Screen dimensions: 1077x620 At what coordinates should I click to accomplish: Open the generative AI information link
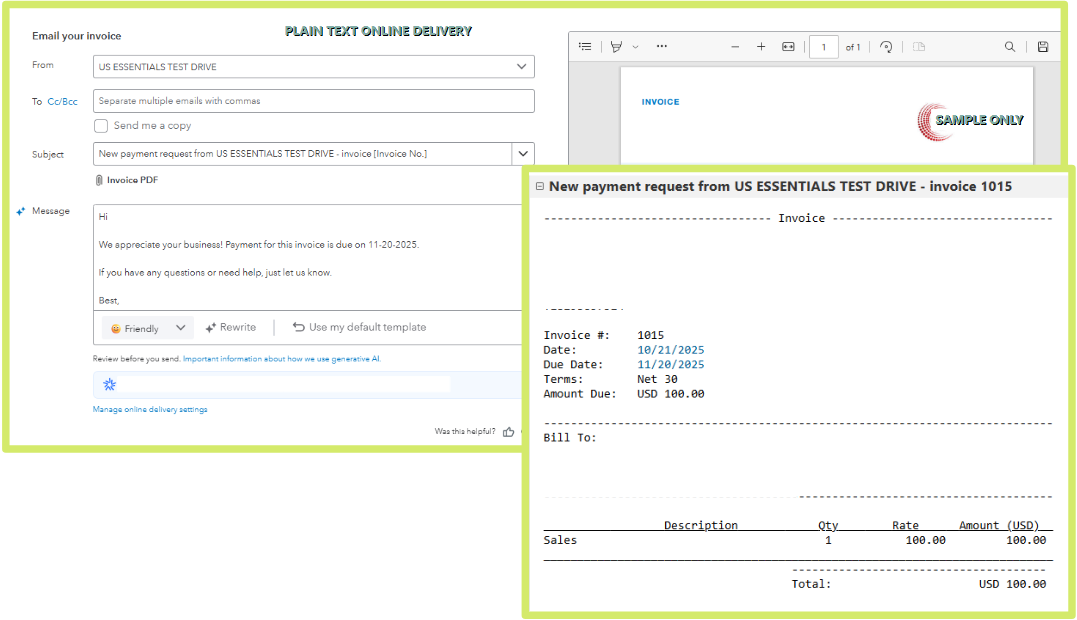[282, 359]
